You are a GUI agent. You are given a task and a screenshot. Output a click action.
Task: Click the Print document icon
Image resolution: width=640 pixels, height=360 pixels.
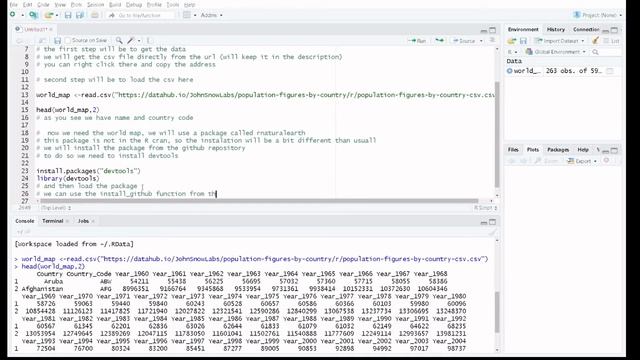click(x=95, y=15)
